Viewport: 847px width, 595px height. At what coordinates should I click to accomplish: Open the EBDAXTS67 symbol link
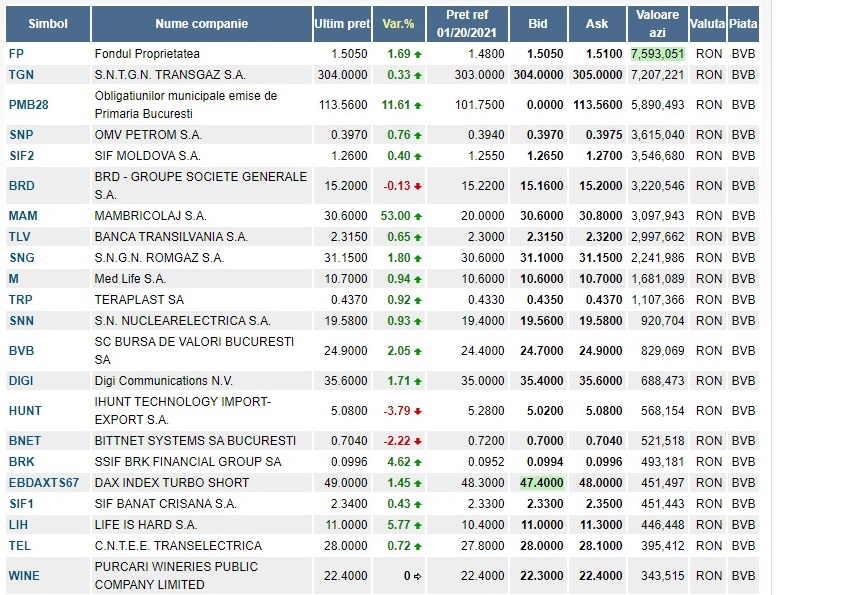coord(44,483)
